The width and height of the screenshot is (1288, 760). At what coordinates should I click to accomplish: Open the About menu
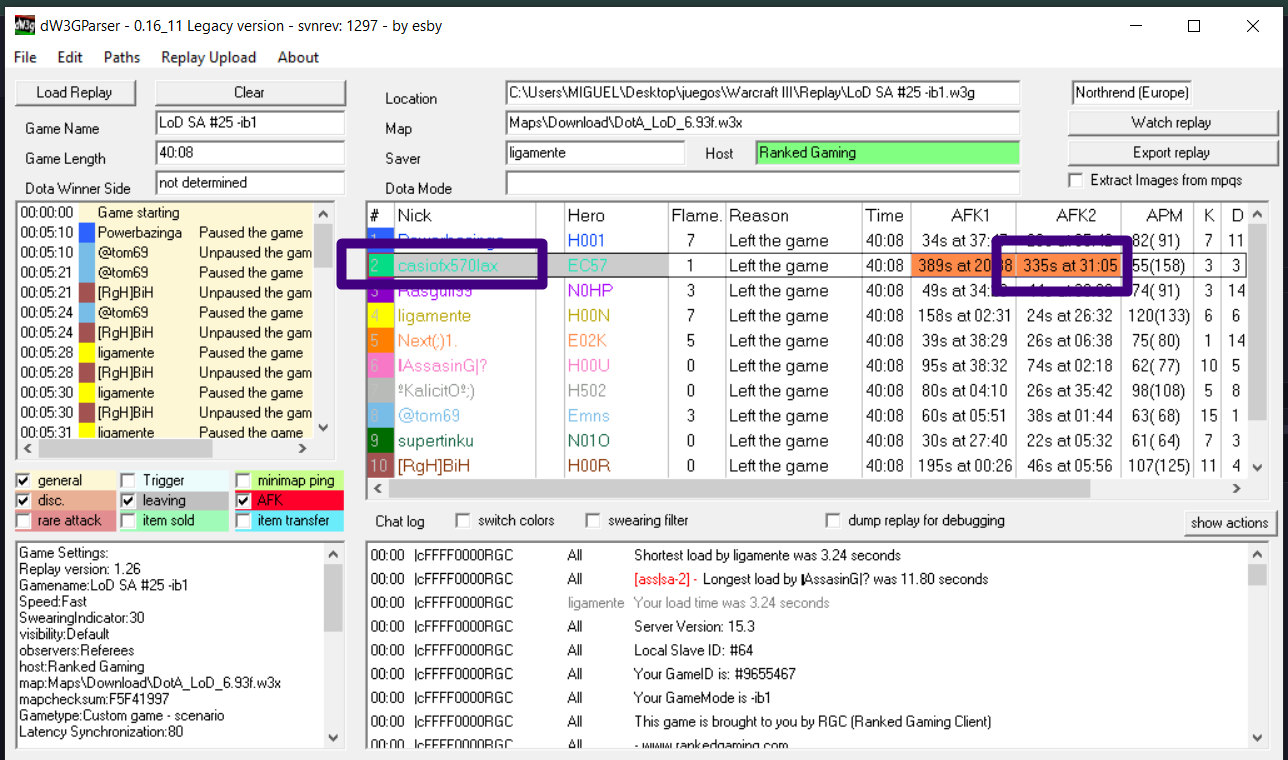coord(298,57)
